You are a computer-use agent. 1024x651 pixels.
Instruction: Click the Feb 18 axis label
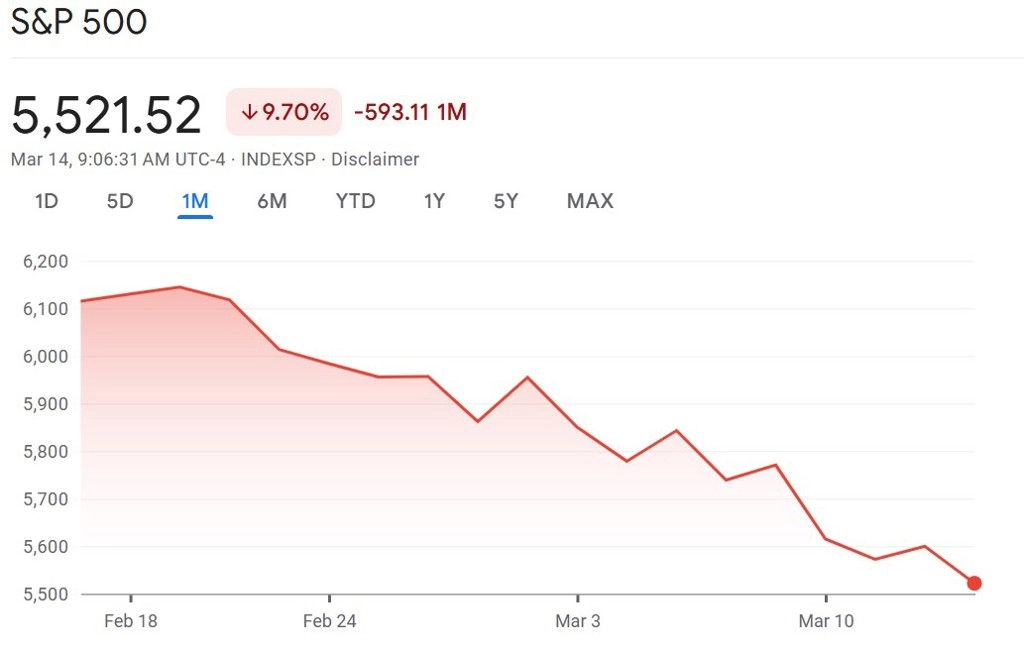[x=131, y=621]
